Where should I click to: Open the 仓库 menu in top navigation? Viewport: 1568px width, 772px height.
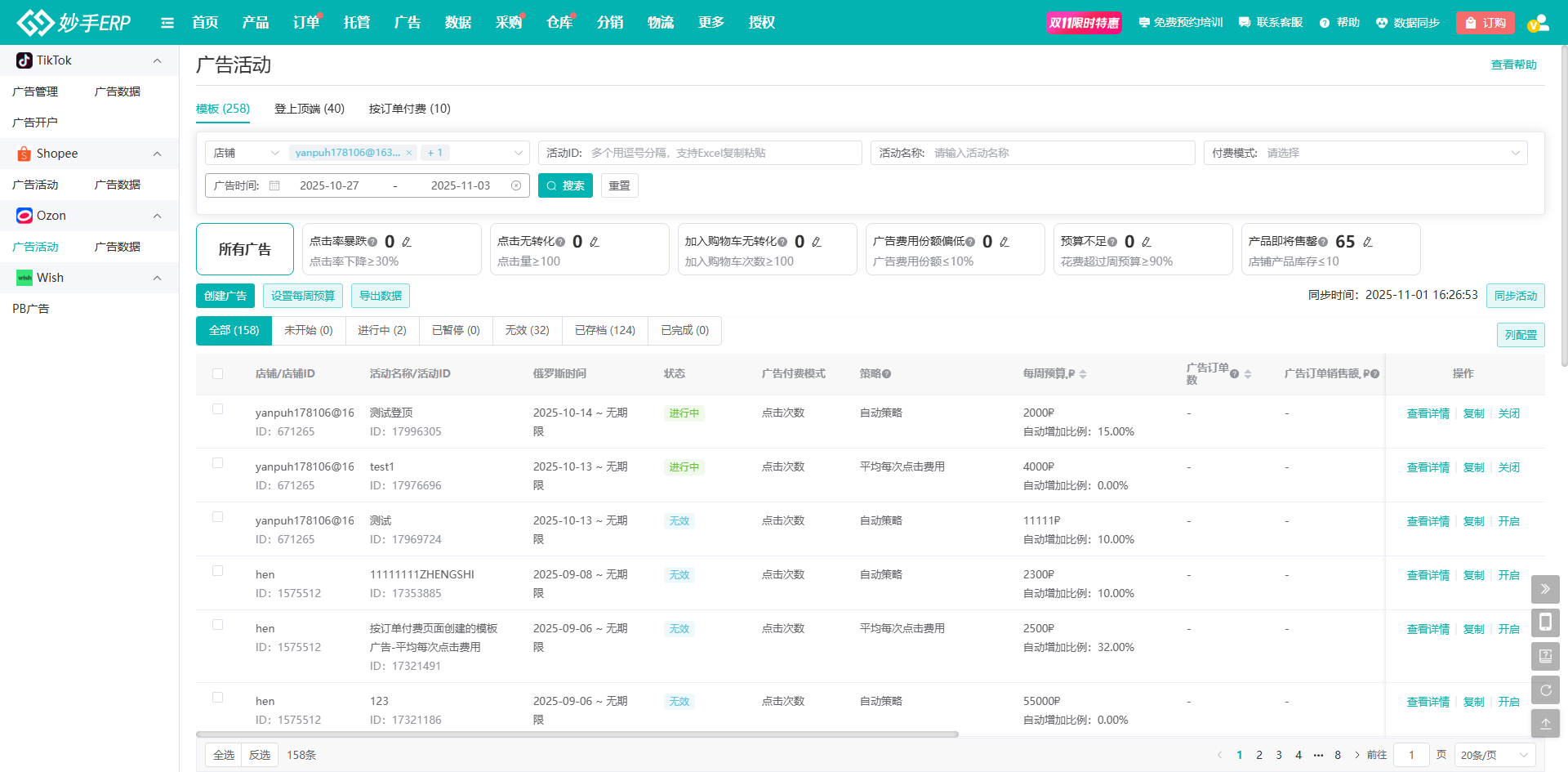[x=559, y=22]
